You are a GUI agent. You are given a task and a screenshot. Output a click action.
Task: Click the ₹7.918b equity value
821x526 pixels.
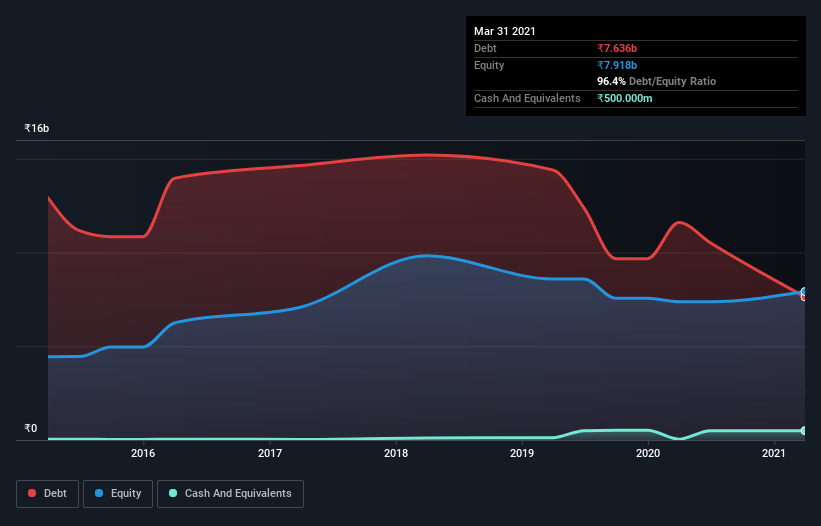617,65
